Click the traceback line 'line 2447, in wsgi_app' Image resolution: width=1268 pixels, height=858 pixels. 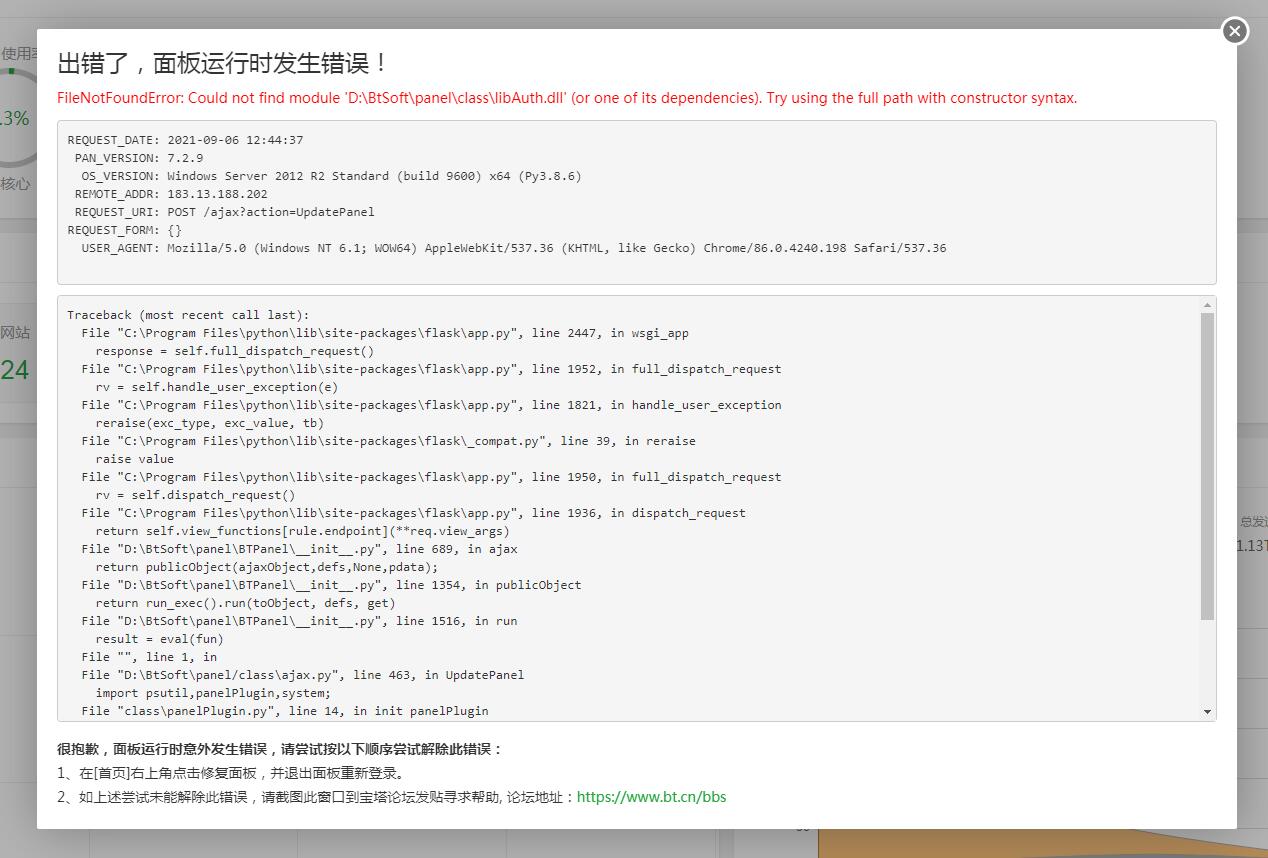[385, 333]
